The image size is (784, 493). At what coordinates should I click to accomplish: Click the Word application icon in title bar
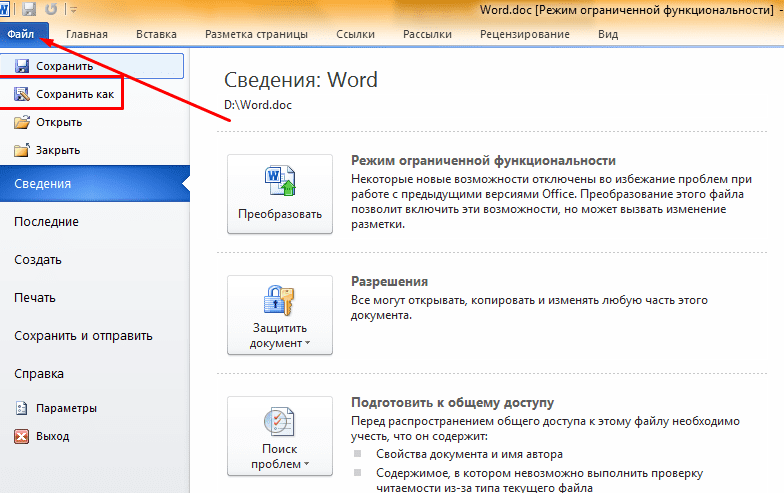click(4, 8)
